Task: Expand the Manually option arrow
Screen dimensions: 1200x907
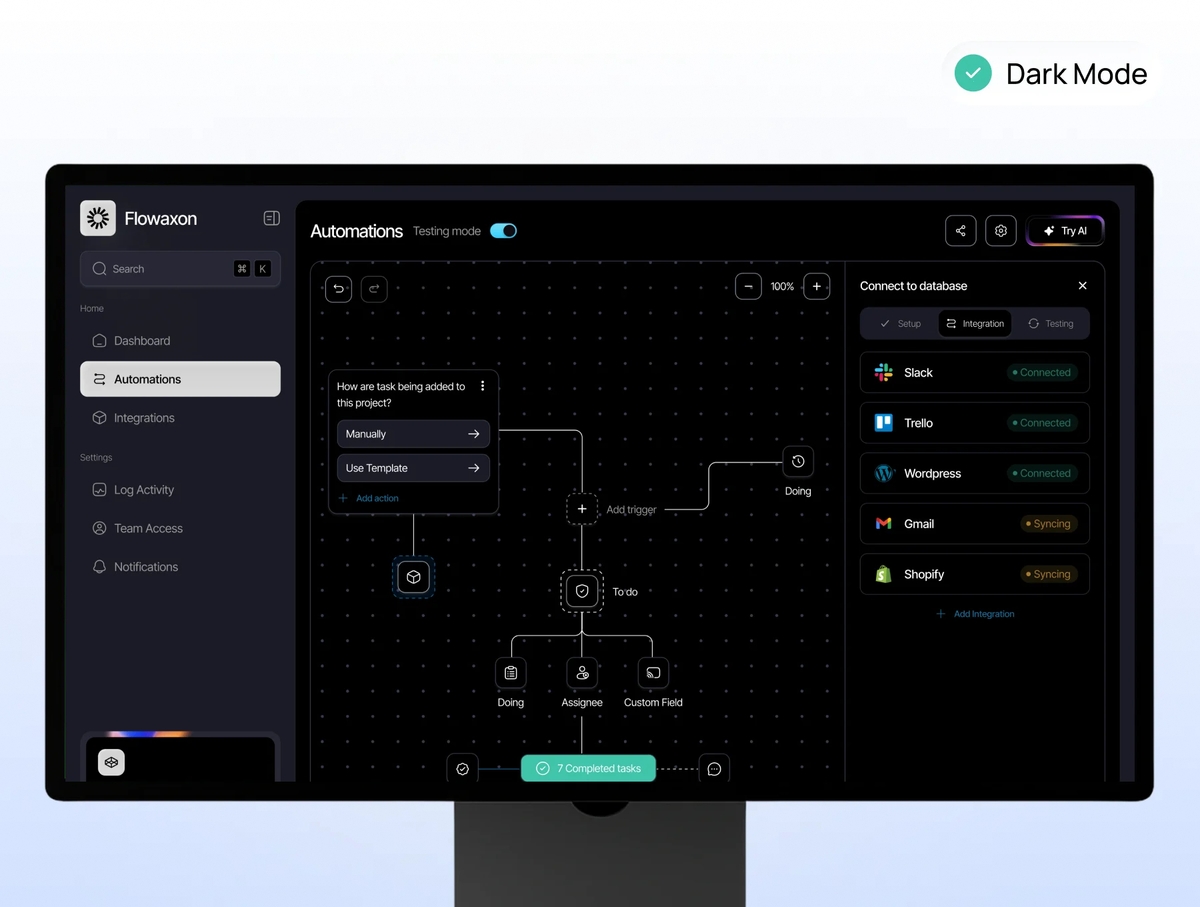Action: [474, 434]
